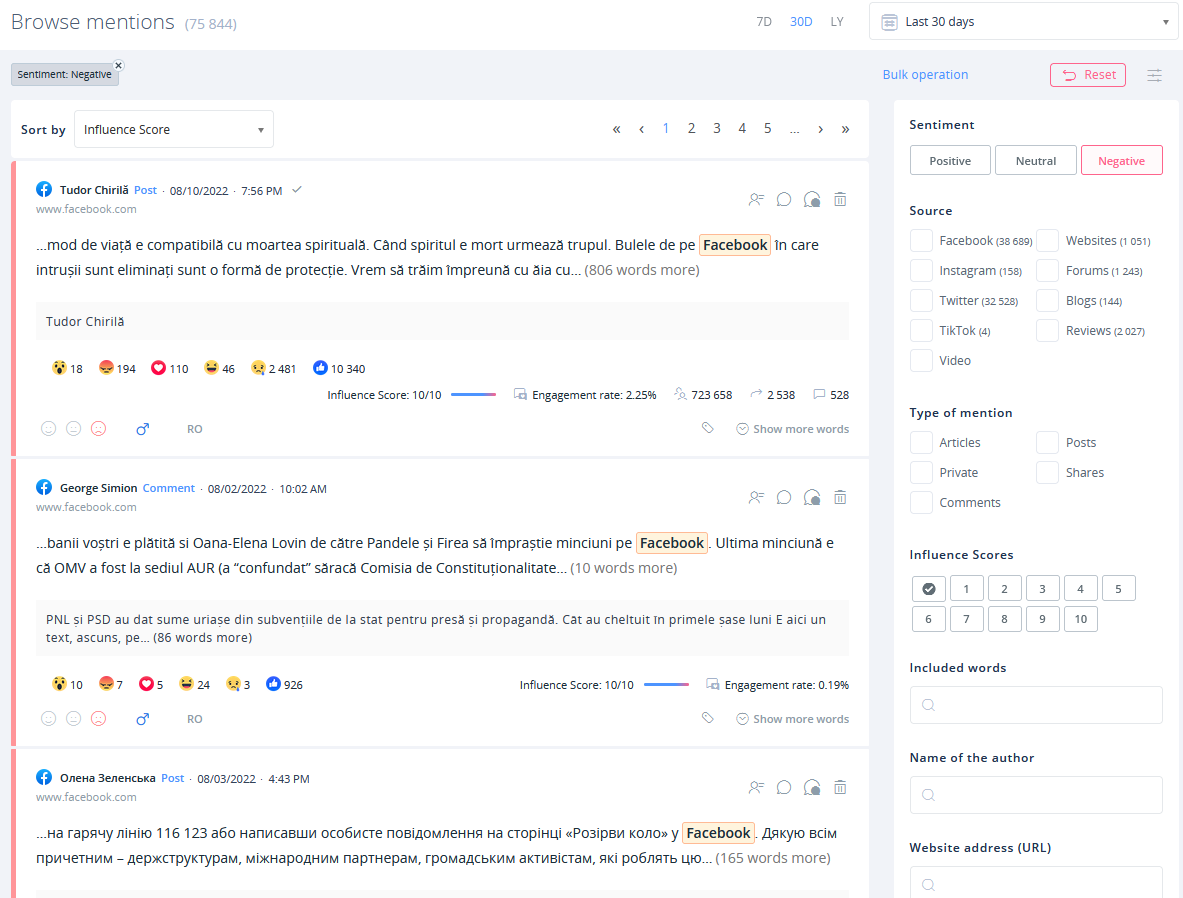Open author details via the person icon
Viewport: 1183px width, 898px height.
point(756,199)
